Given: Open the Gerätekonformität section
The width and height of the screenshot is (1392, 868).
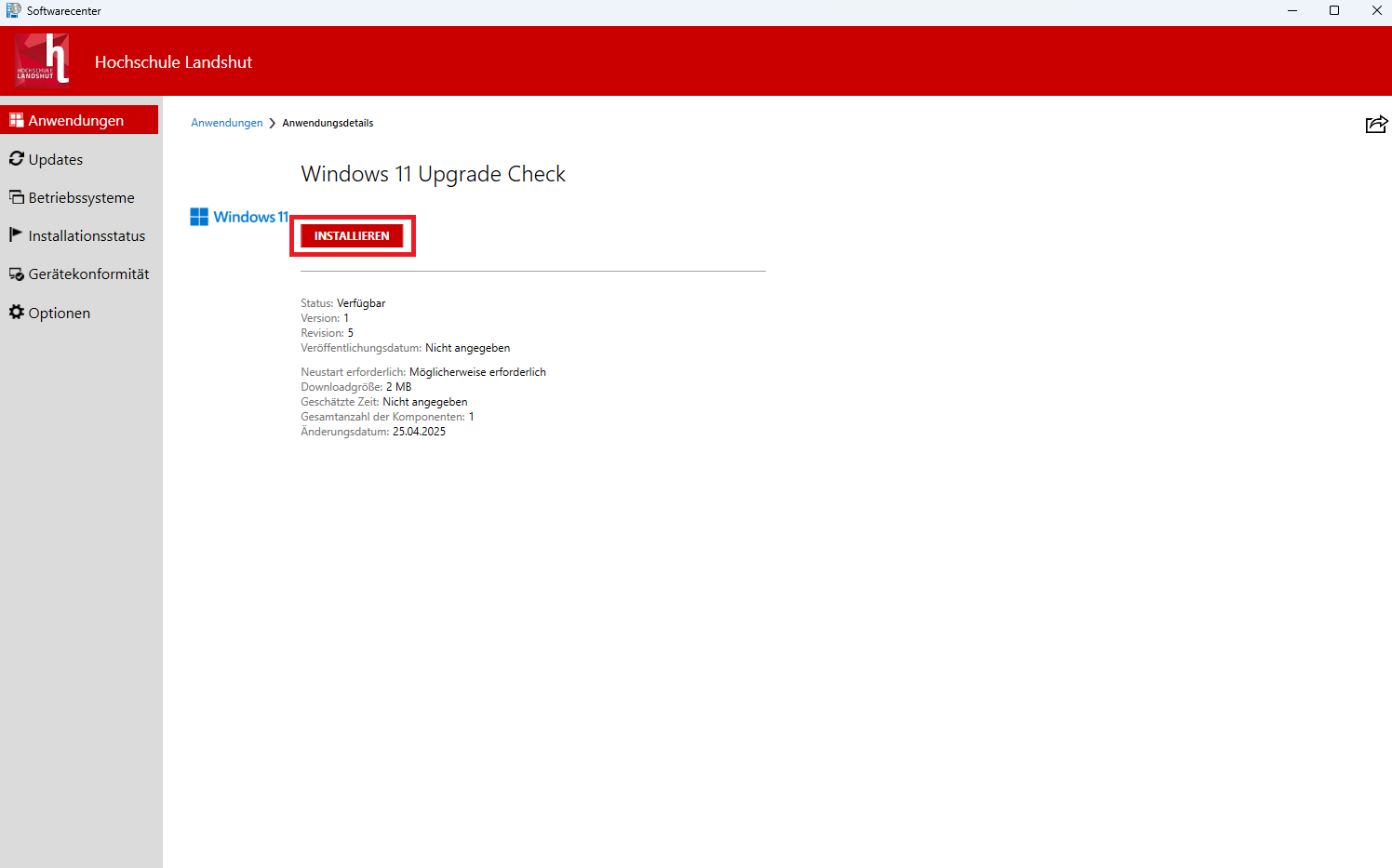Looking at the screenshot, I should [x=89, y=273].
